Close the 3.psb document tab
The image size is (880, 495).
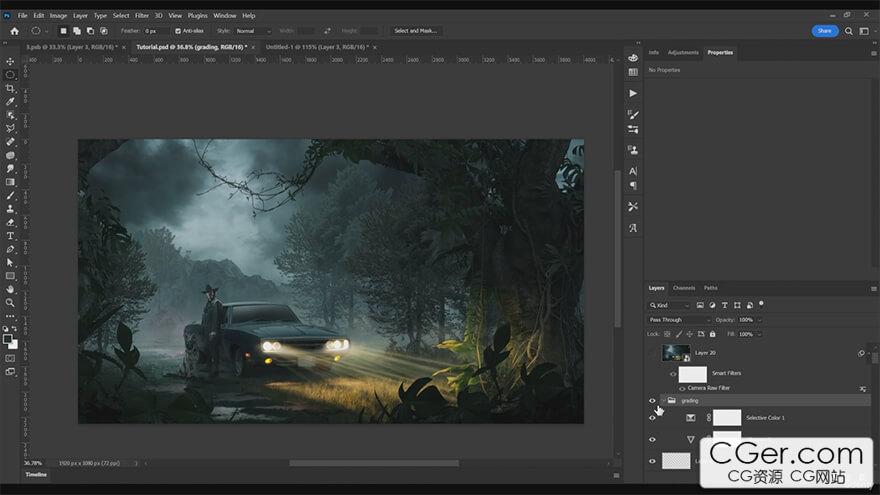[x=124, y=48]
